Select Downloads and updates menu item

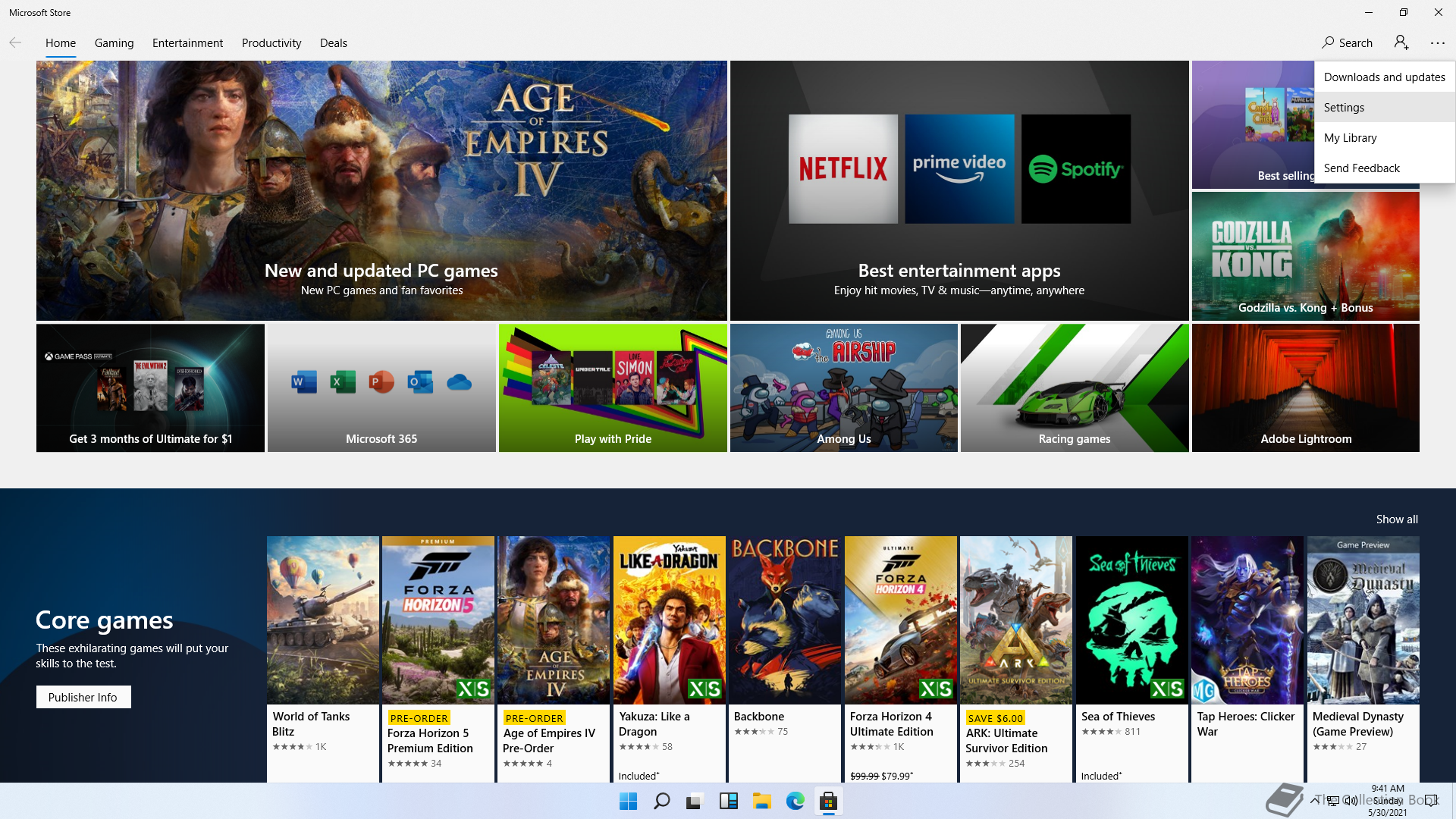point(1385,77)
